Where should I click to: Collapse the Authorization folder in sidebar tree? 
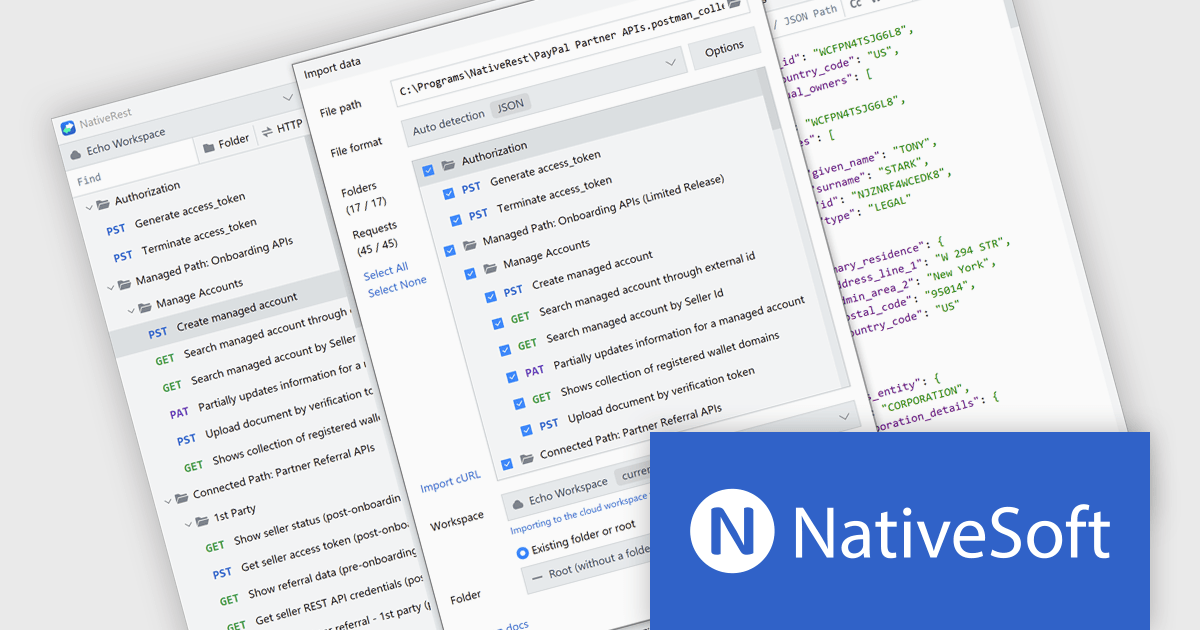[89, 205]
